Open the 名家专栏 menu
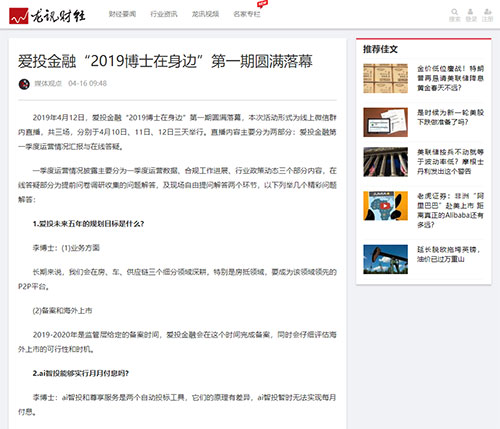The width and height of the screenshot is (500, 429). (247, 14)
